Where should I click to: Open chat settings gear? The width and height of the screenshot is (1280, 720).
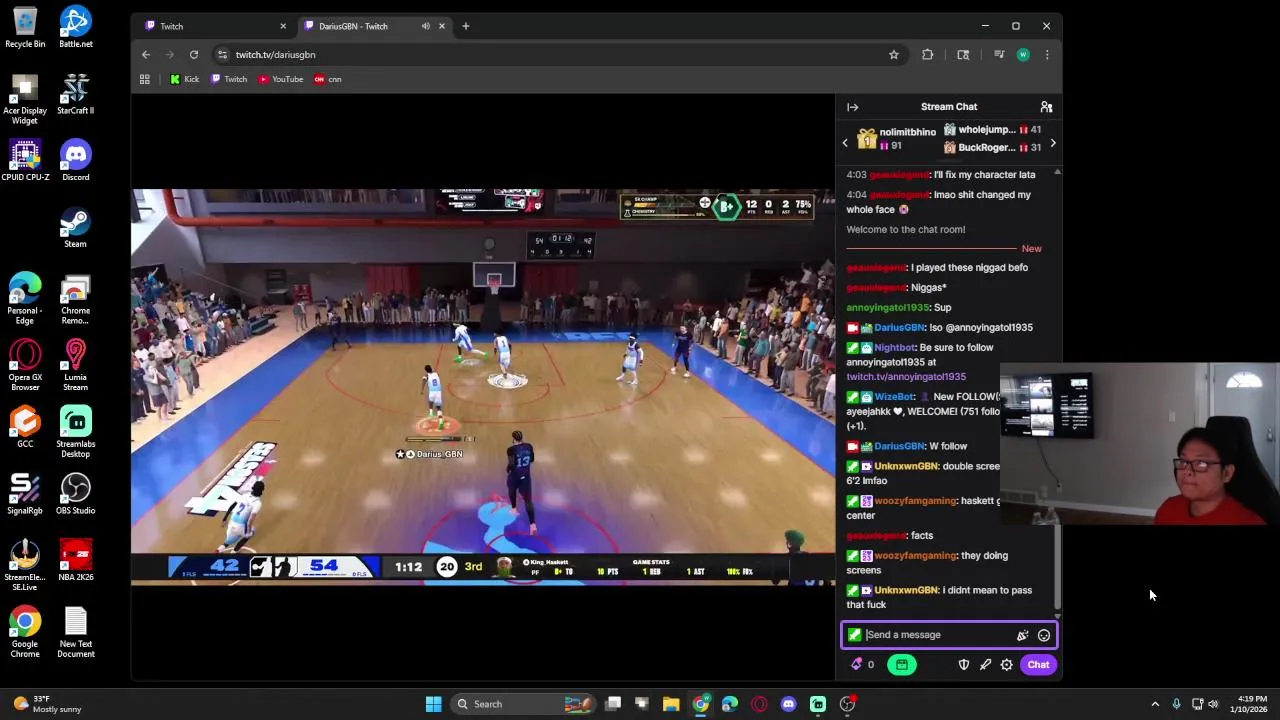click(1007, 665)
